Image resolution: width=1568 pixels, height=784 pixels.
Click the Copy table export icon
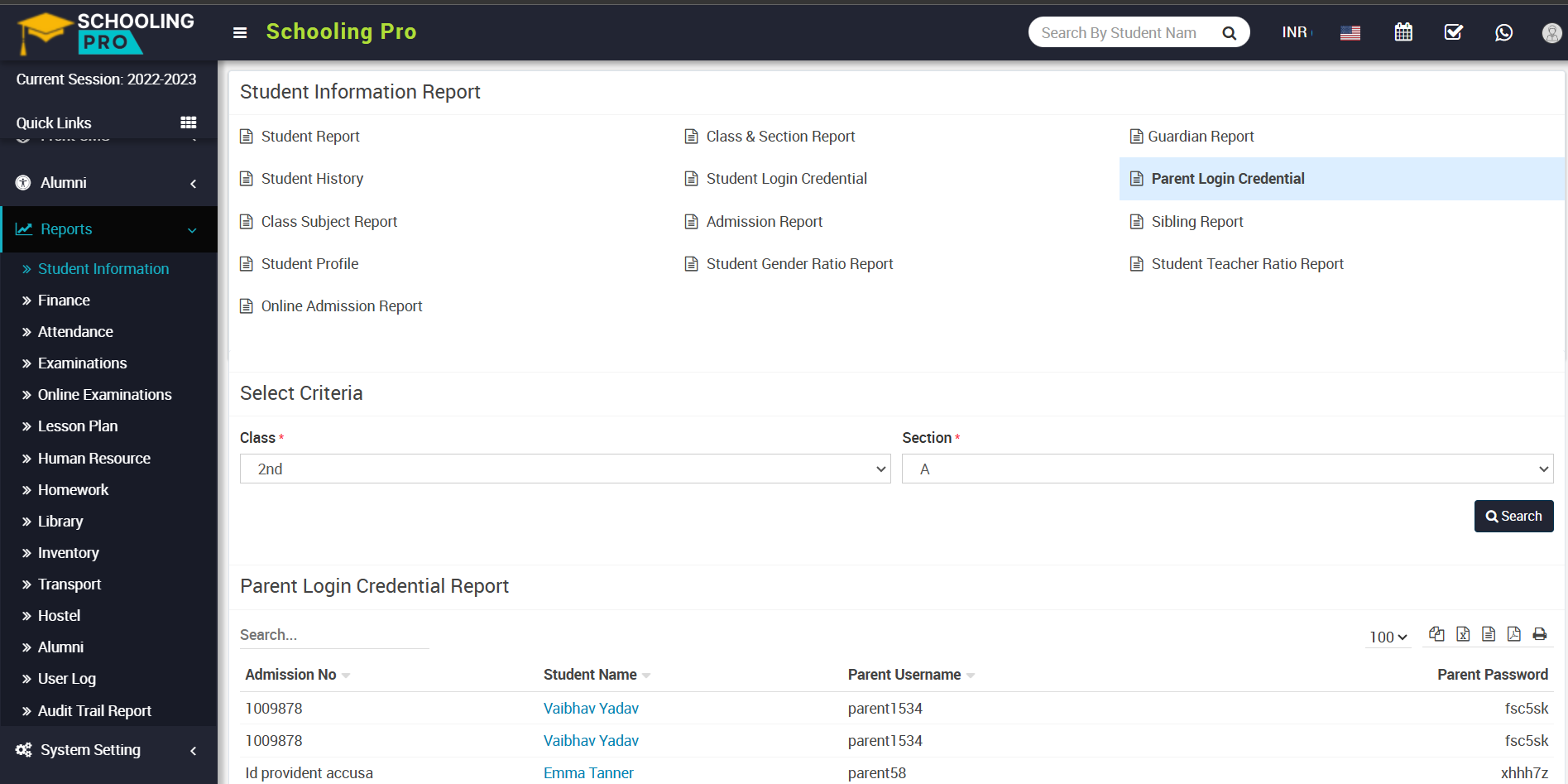(x=1436, y=634)
